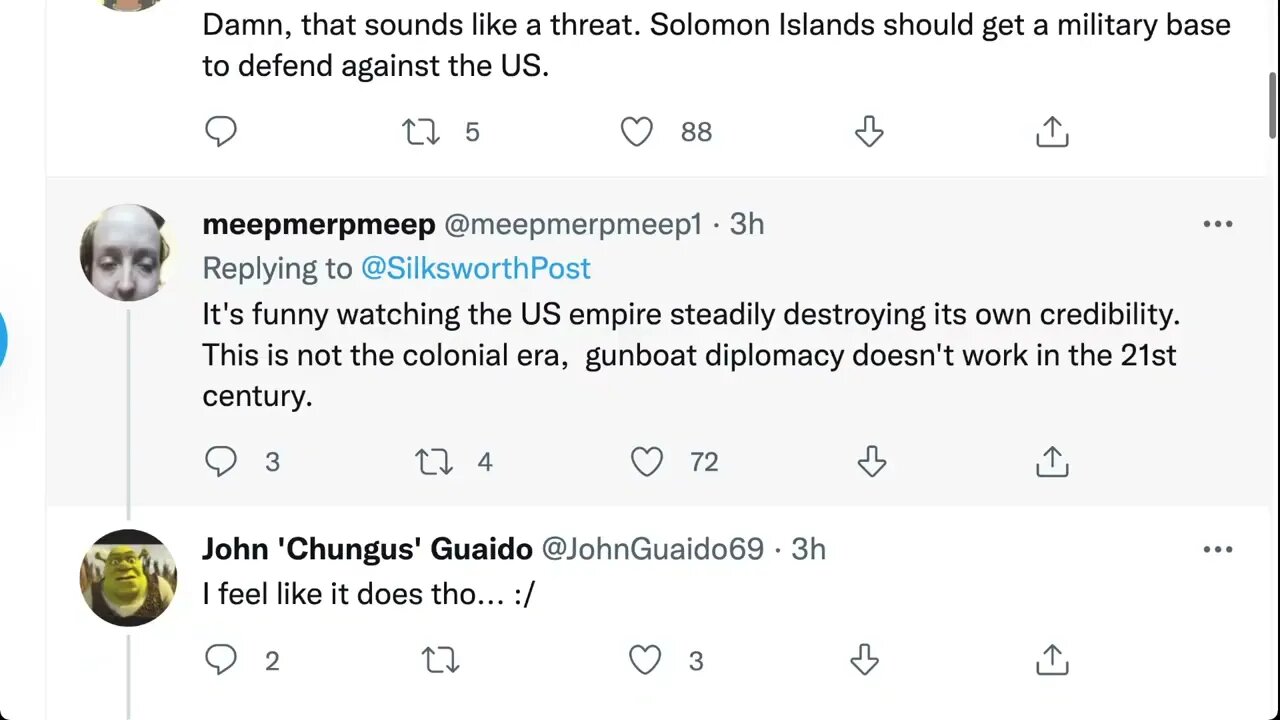This screenshot has height=720, width=1280.
Task: Like meepmerpmeep's tweet with 72 likes
Action: point(647,461)
